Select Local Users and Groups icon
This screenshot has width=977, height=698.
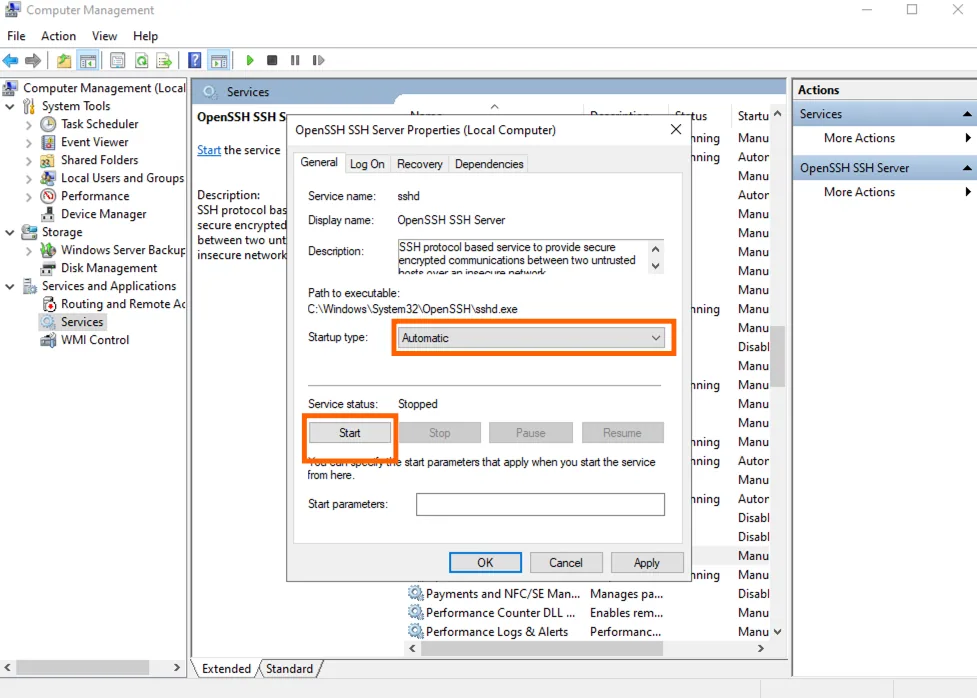pyautogui.click(x=48, y=178)
